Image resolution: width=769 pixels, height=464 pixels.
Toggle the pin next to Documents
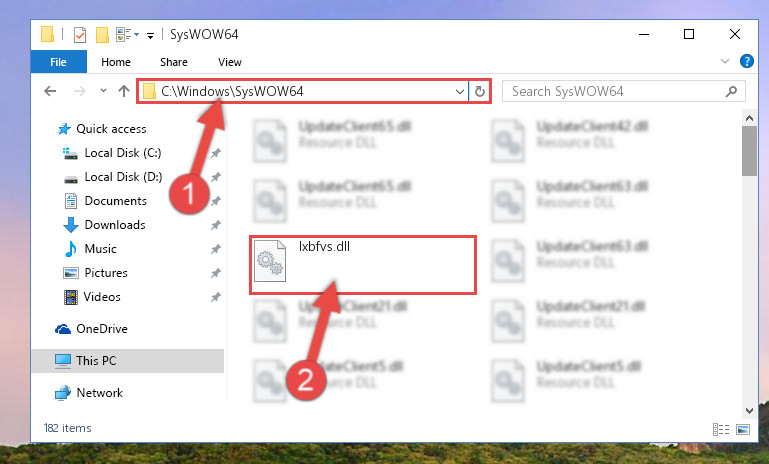click(x=215, y=201)
